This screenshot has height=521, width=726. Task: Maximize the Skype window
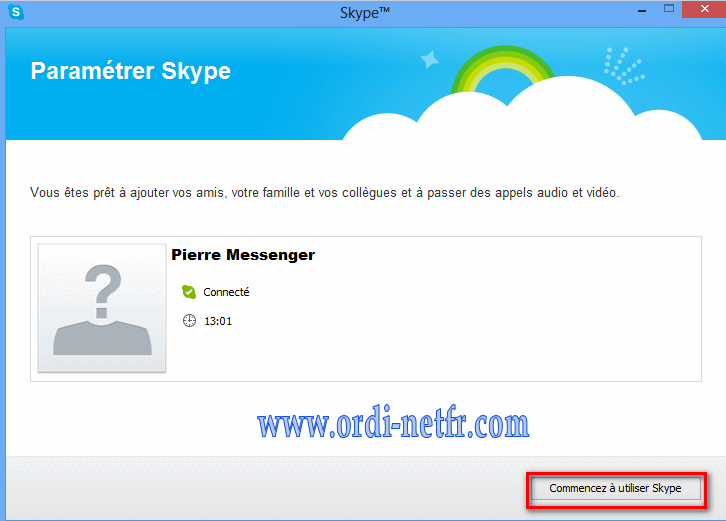pos(669,9)
